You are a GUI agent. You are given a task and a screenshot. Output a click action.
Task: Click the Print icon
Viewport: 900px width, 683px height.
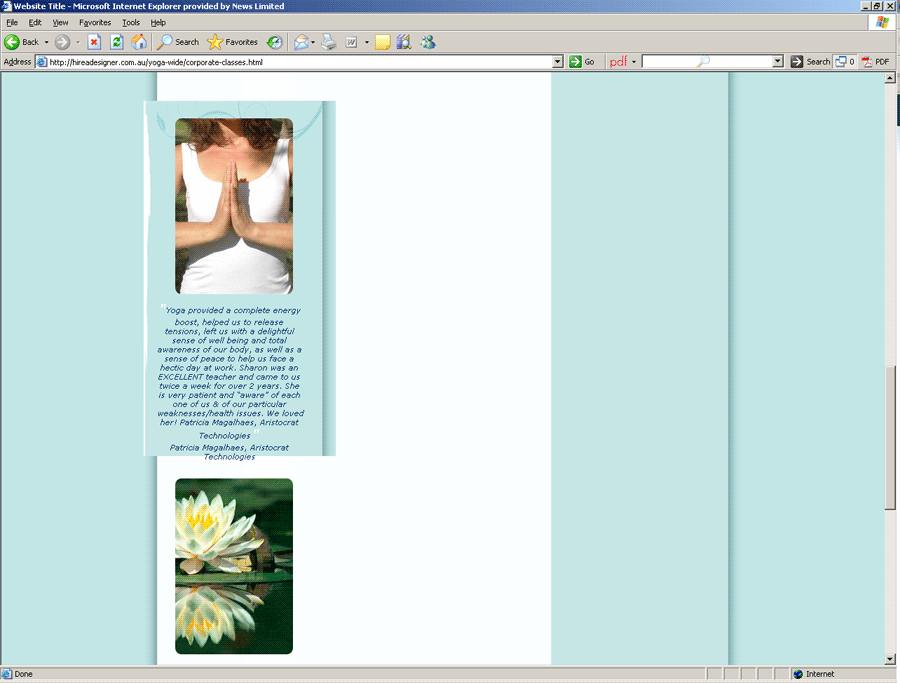[x=329, y=42]
